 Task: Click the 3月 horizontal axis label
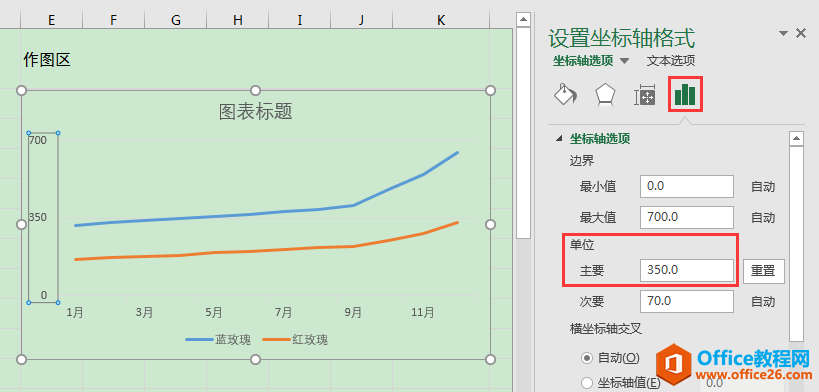coord(144,313)
